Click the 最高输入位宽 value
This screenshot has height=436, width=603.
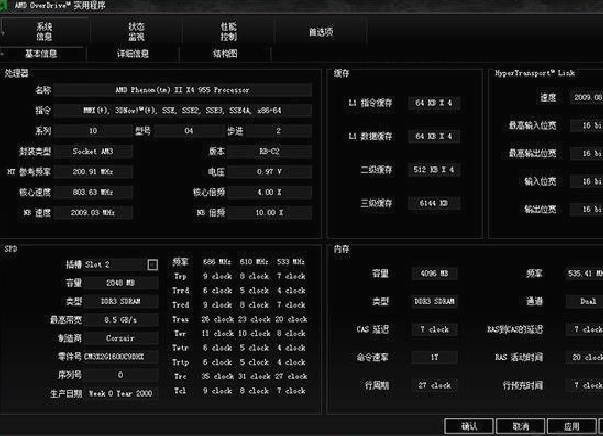[x=586, y=125]
